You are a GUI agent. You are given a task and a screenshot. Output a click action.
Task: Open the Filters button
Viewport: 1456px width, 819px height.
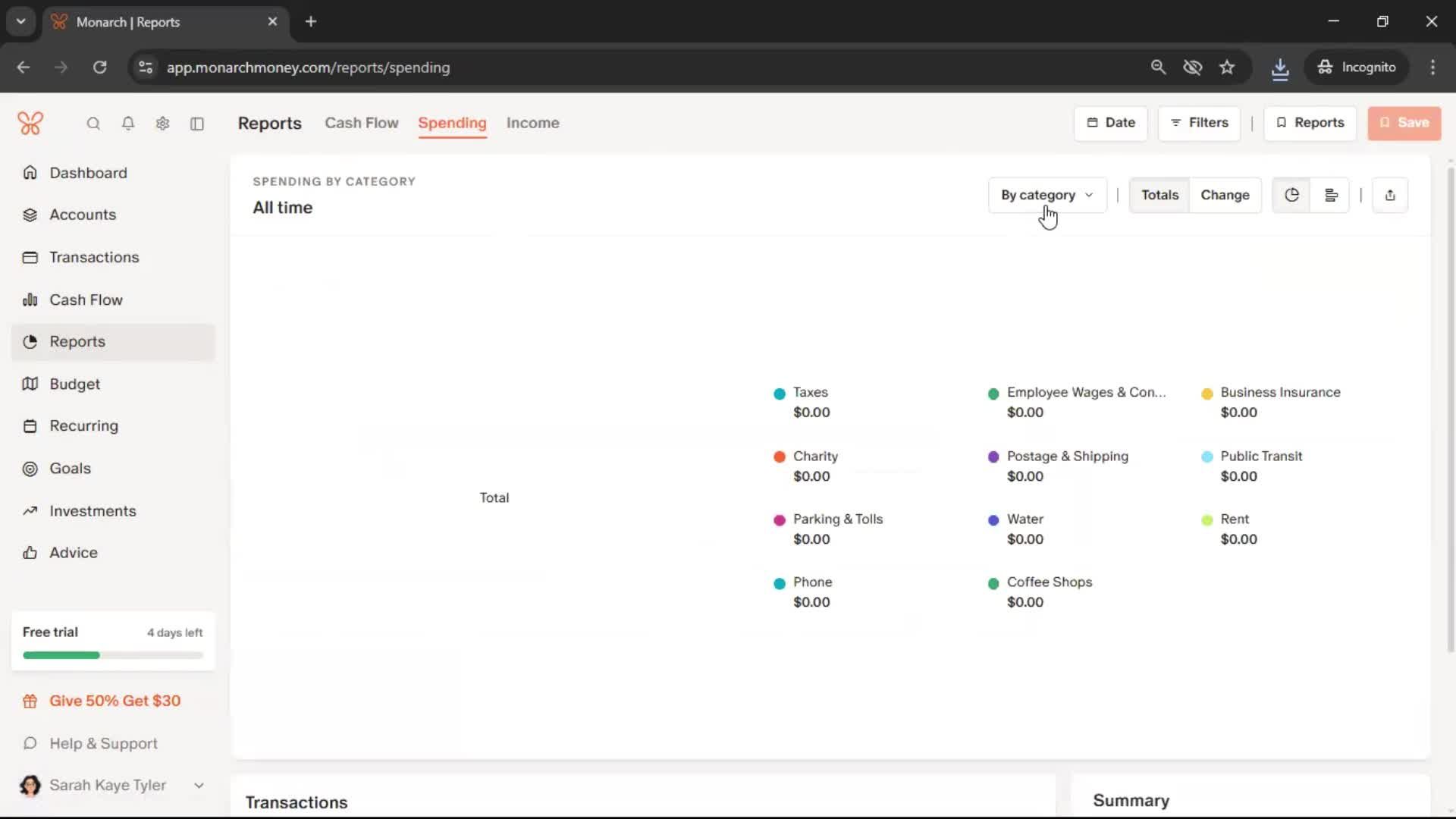1199,123
